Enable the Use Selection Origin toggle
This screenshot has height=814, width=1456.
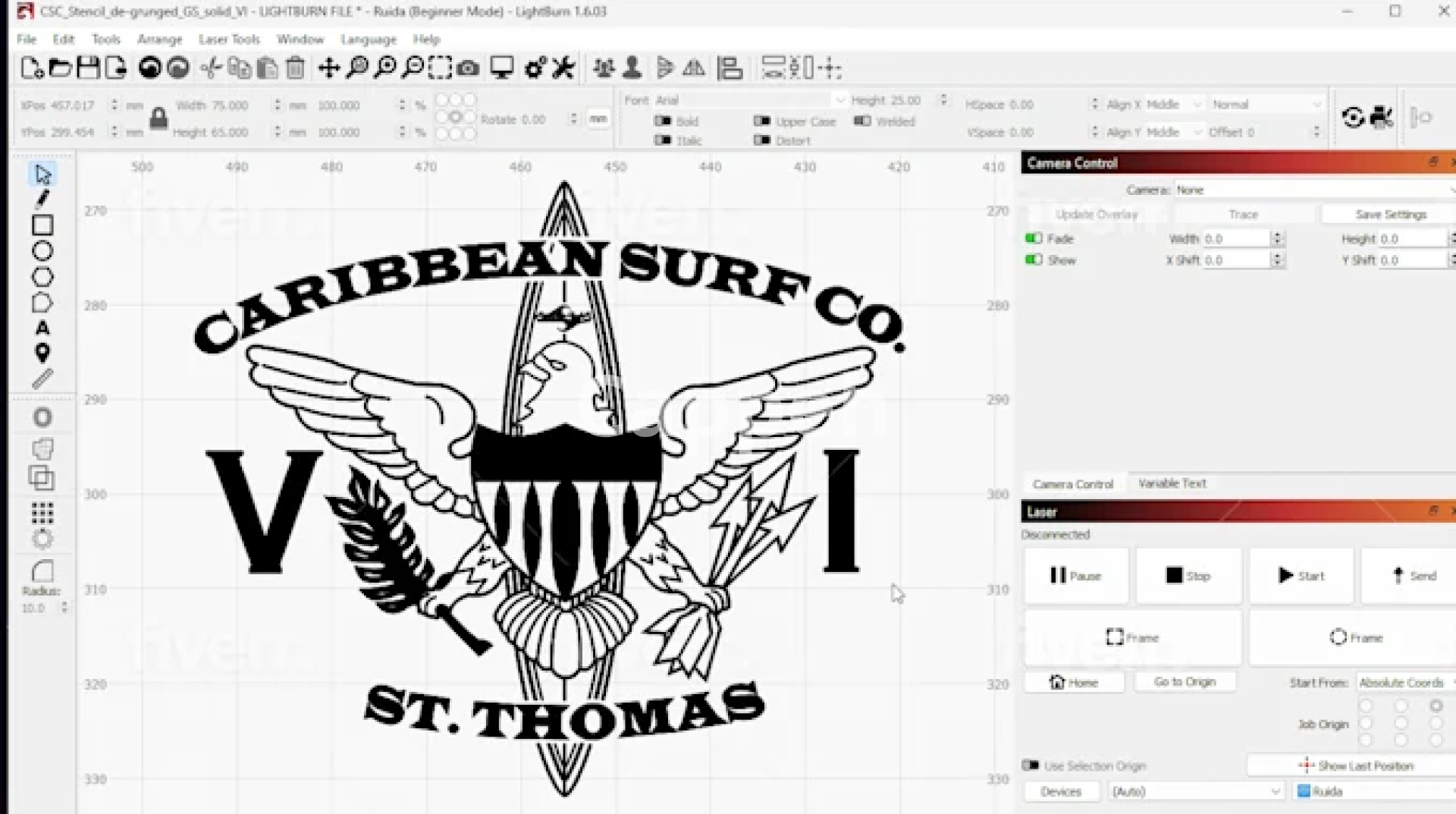point(1031,765)
